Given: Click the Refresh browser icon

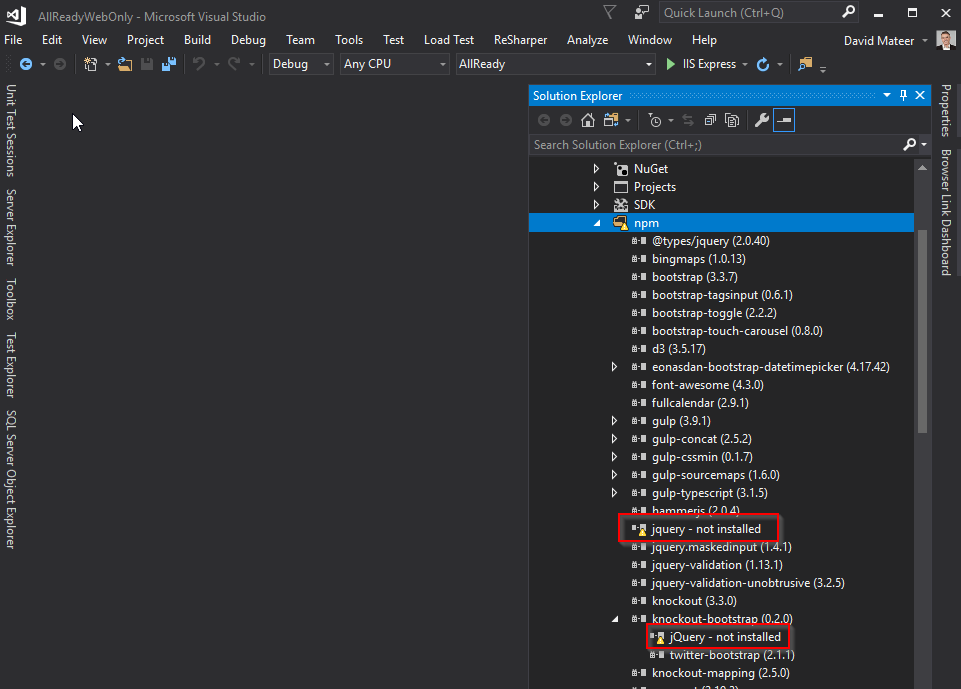Looking at the screenshot, I should click(x=763, y=64).
